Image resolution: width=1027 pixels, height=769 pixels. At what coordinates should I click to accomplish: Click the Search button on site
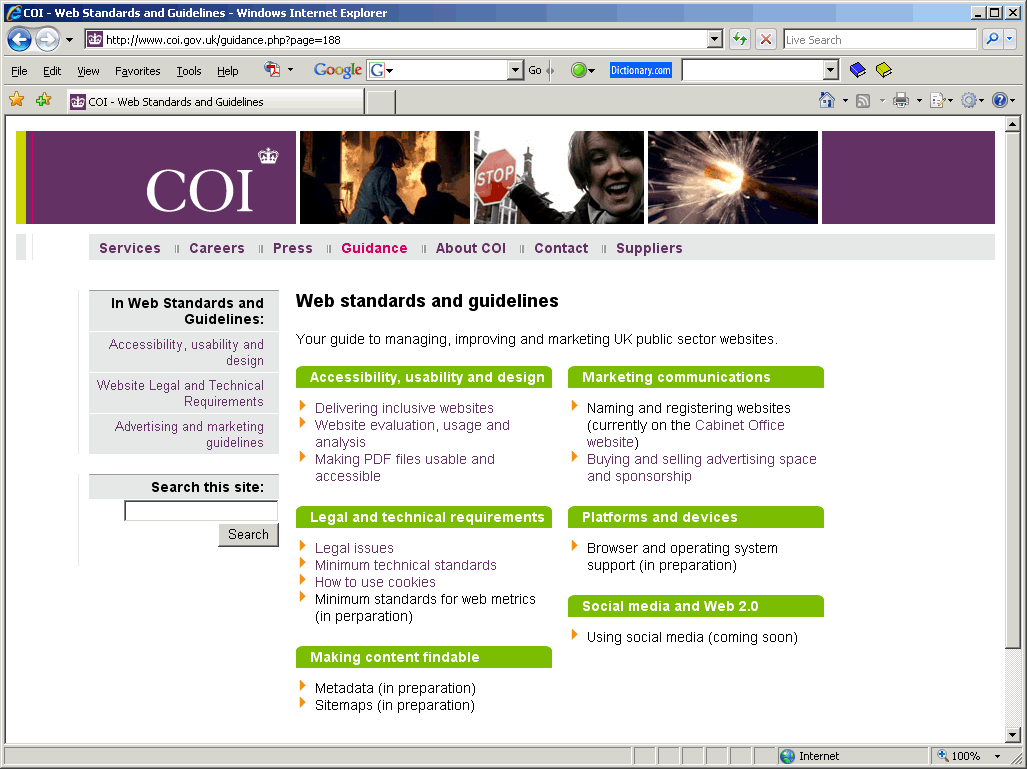click(248, 535)
